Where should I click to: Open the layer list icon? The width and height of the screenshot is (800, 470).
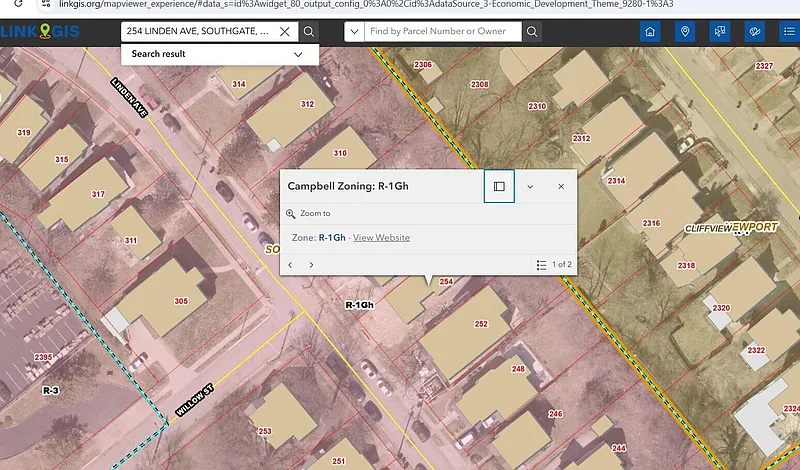click(789, 32)
